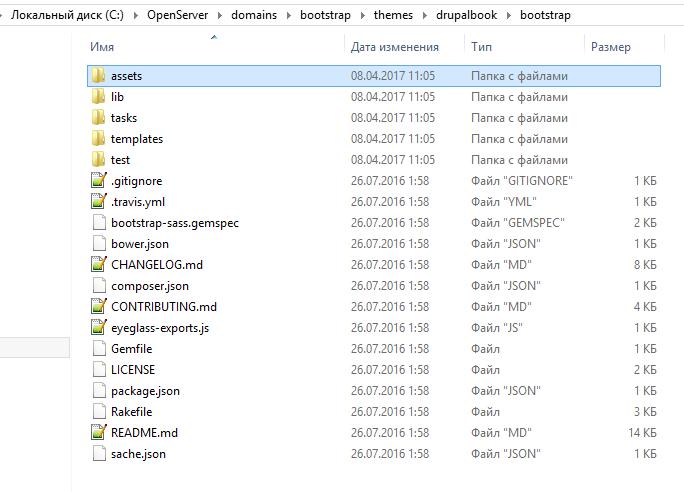
Task: Click the 8 КБ size of CHANGELOG.md
Action: pyautogui.click(x=645, y=264)
